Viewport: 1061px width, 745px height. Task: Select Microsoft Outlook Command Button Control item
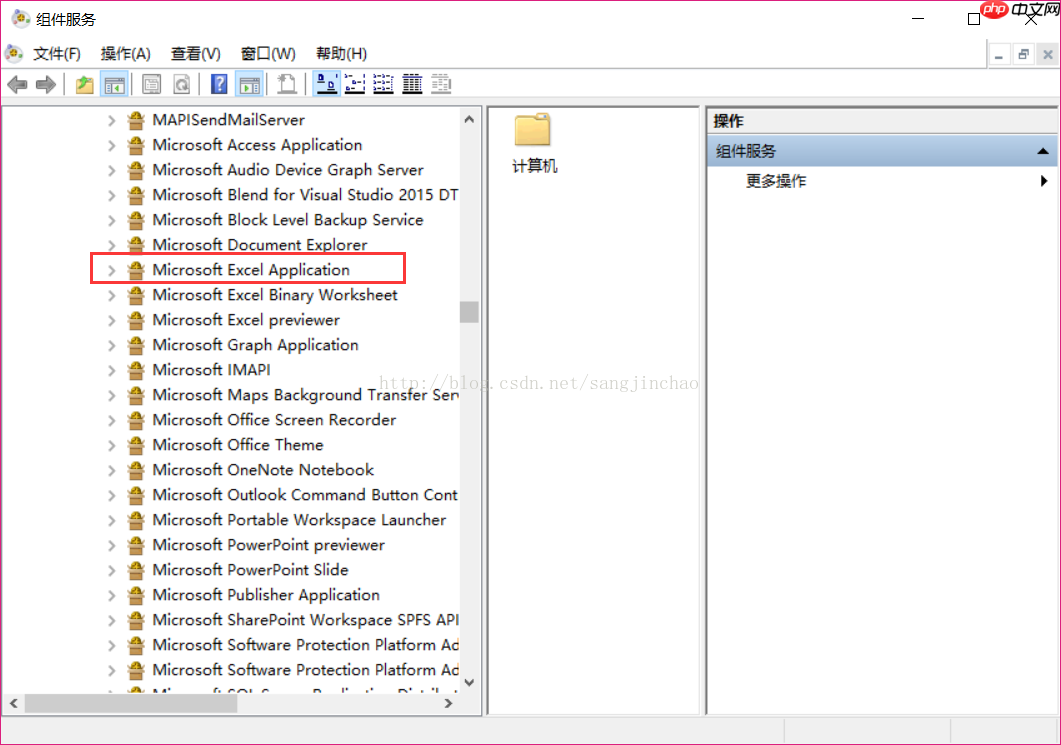coord(305,495)
